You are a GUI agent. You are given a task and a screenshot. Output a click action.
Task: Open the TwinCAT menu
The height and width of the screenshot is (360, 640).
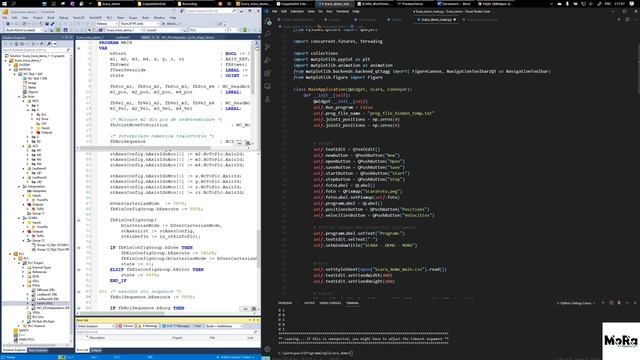click(x=78, y=18)
